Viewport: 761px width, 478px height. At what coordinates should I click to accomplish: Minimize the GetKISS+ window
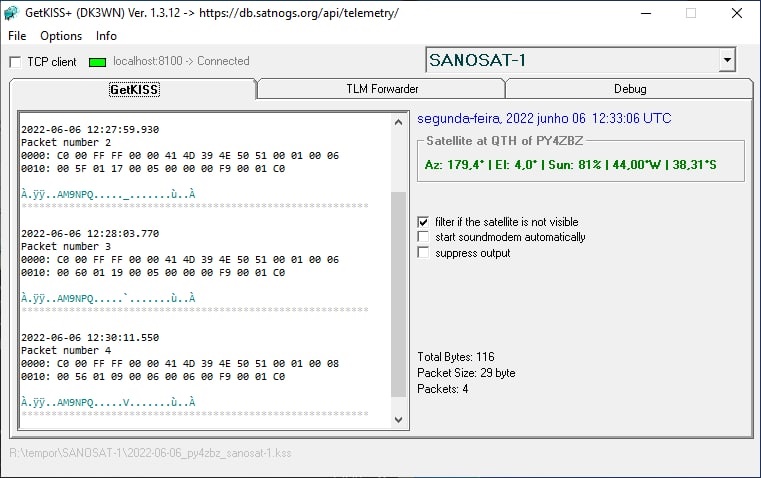[x=645, y=13]
